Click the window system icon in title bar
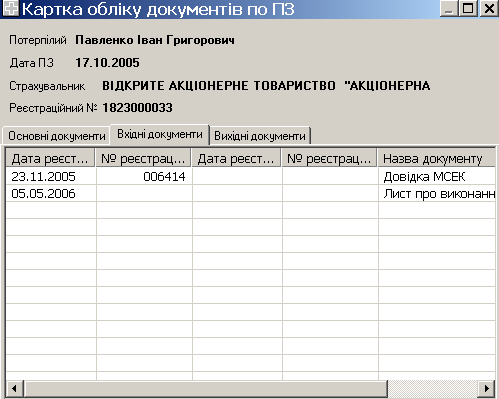499x399 pixels. [x=10, y=8]
